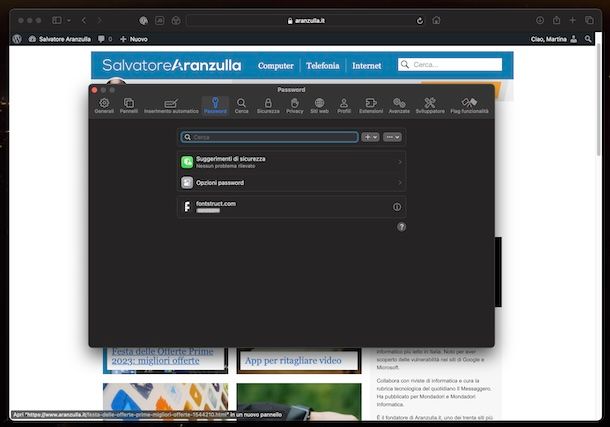
Task: Show Safari tab overview
Action: [589, 20]
